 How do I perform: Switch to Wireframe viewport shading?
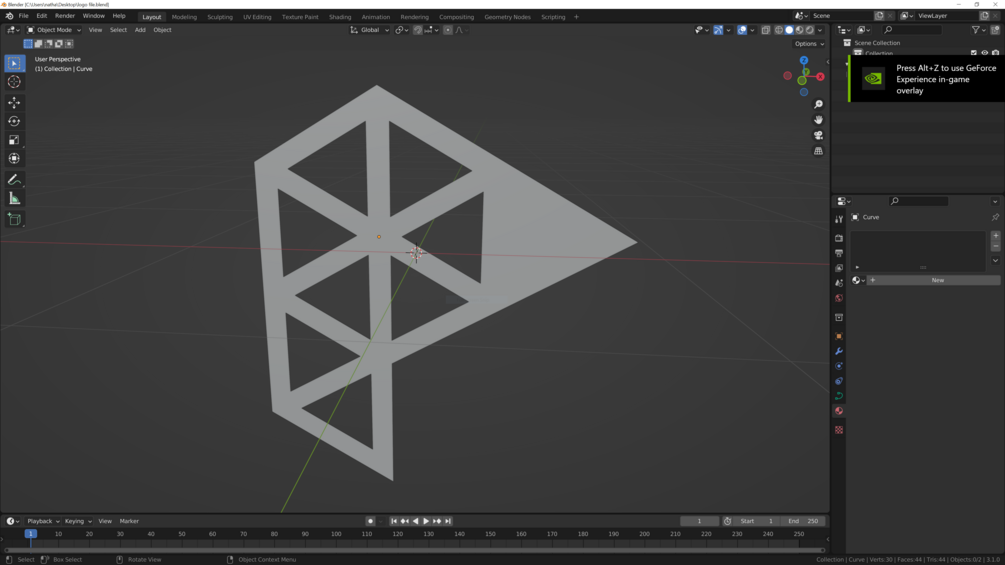[779, 30]
